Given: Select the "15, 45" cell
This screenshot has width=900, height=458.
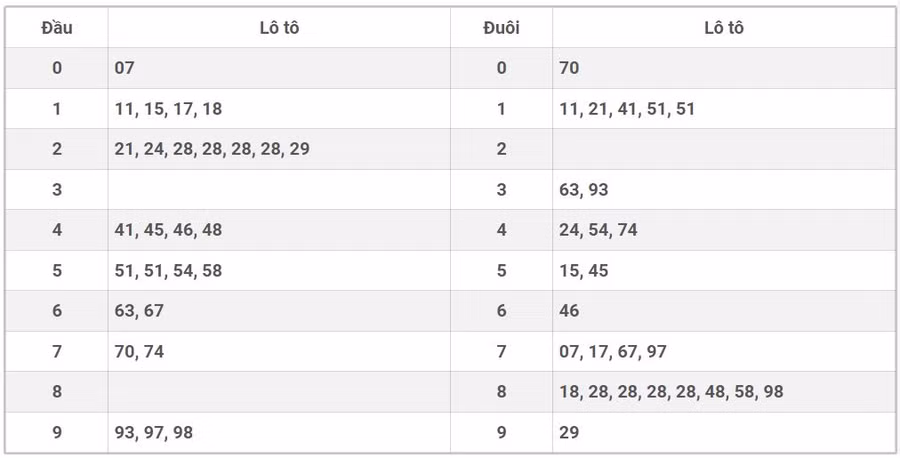Looking at the screenshot, I should (584, 271).
